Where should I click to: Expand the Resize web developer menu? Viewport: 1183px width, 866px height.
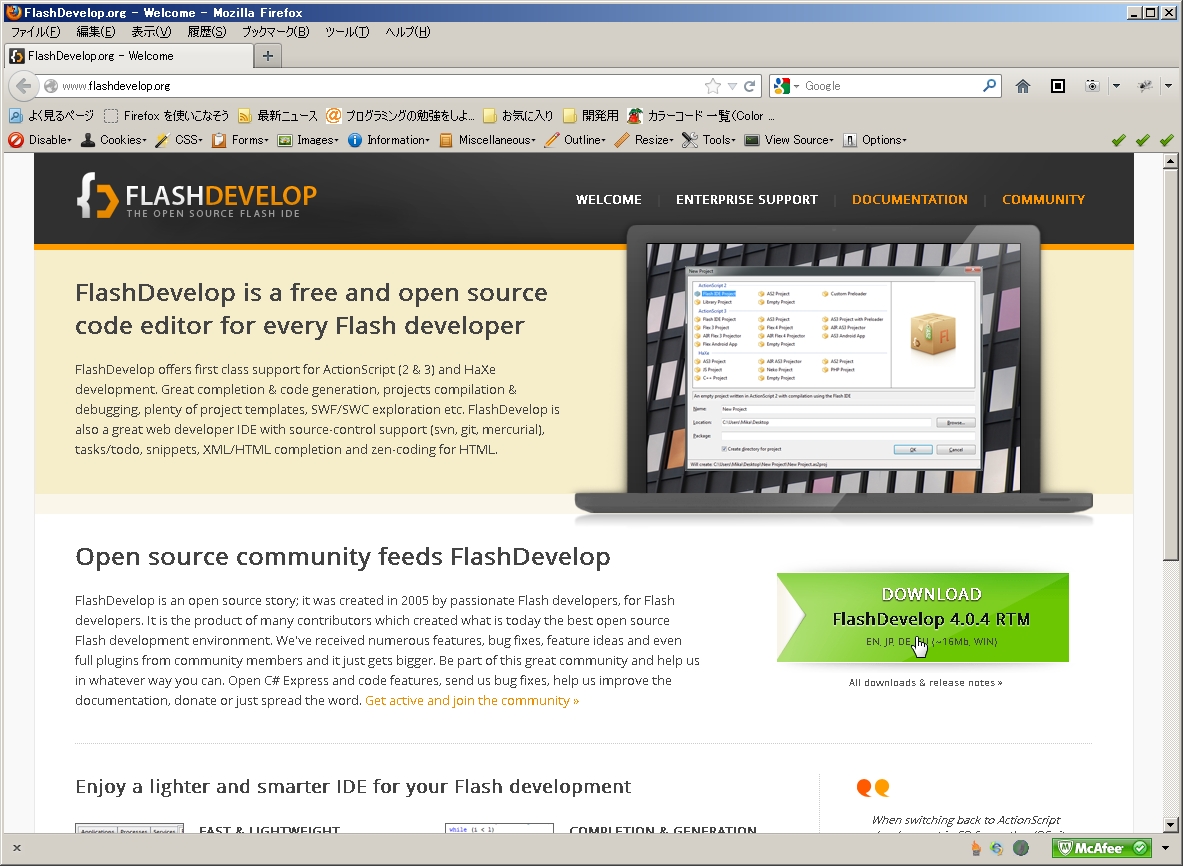click(644, 140)
